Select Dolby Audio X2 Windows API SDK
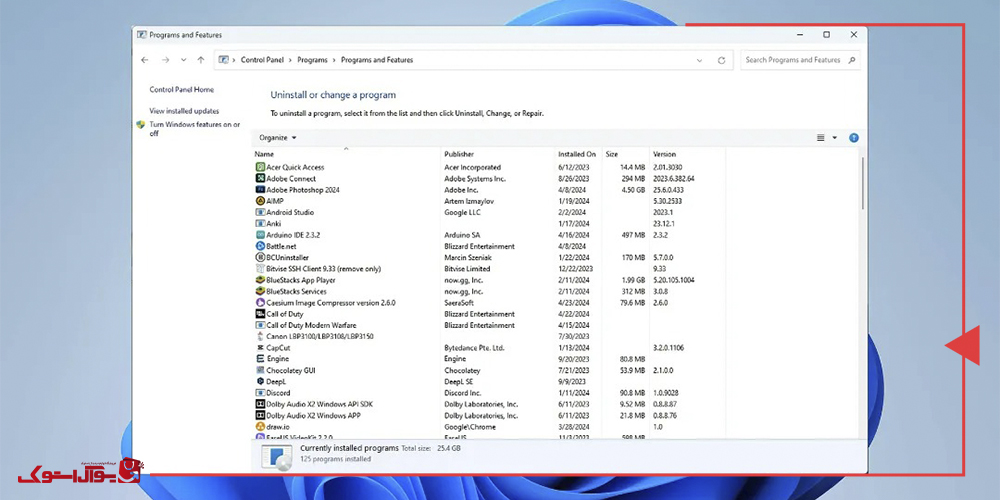Screen dimensions: 1000x500 (489, 404)
